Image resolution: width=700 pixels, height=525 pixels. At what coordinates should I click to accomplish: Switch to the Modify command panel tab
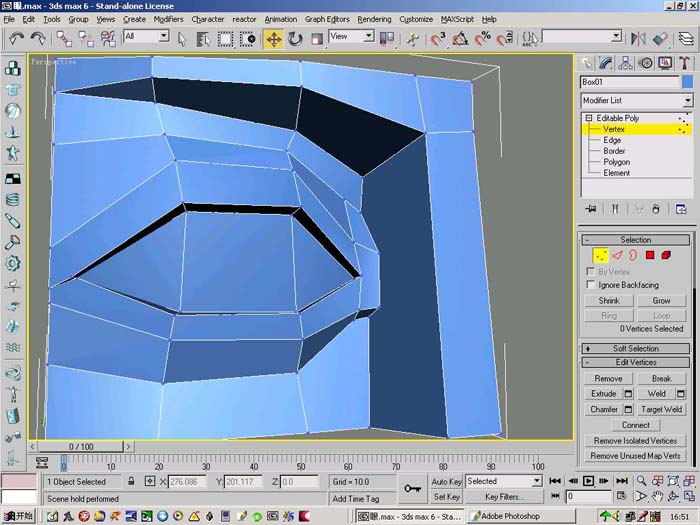606,63
